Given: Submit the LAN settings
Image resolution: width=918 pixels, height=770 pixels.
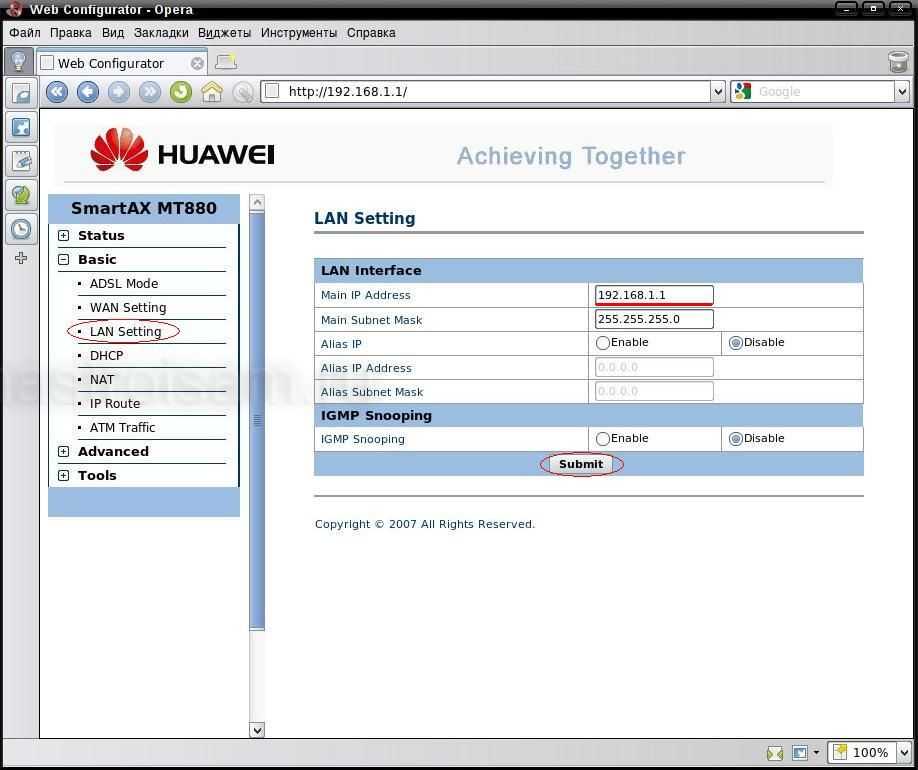Looking at the screenshot, I should pyautogui.click(x=581, y=464).
